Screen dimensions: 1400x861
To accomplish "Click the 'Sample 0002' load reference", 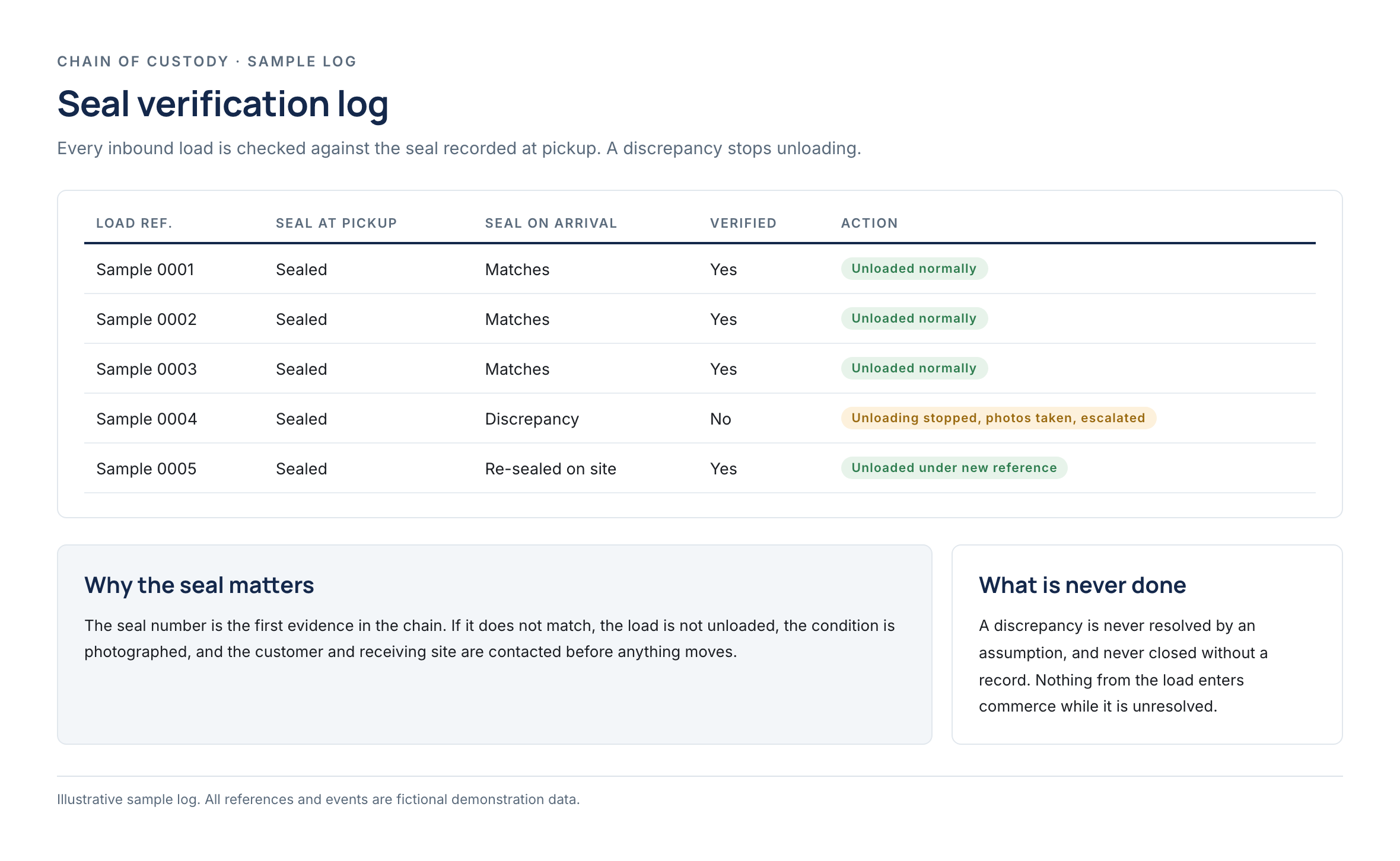I will coord(146,319).
